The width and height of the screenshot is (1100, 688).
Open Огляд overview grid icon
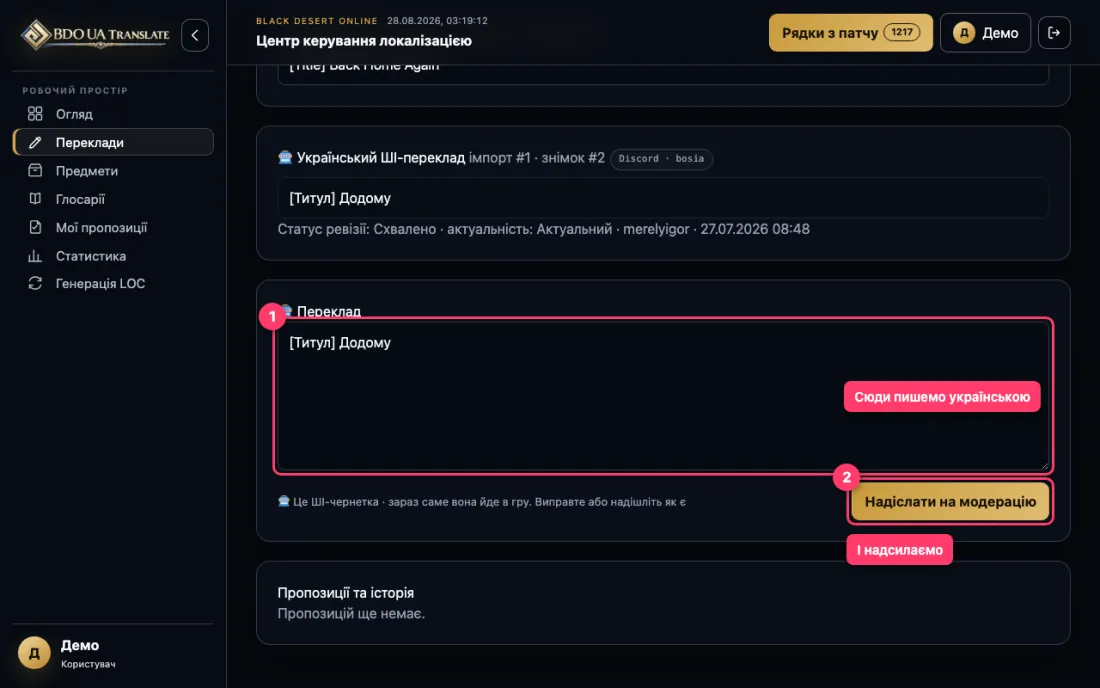click(x=35, y=114)
